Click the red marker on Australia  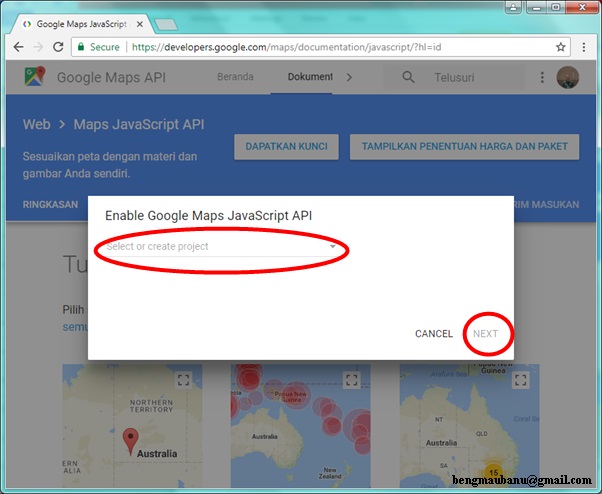(131, 441)
